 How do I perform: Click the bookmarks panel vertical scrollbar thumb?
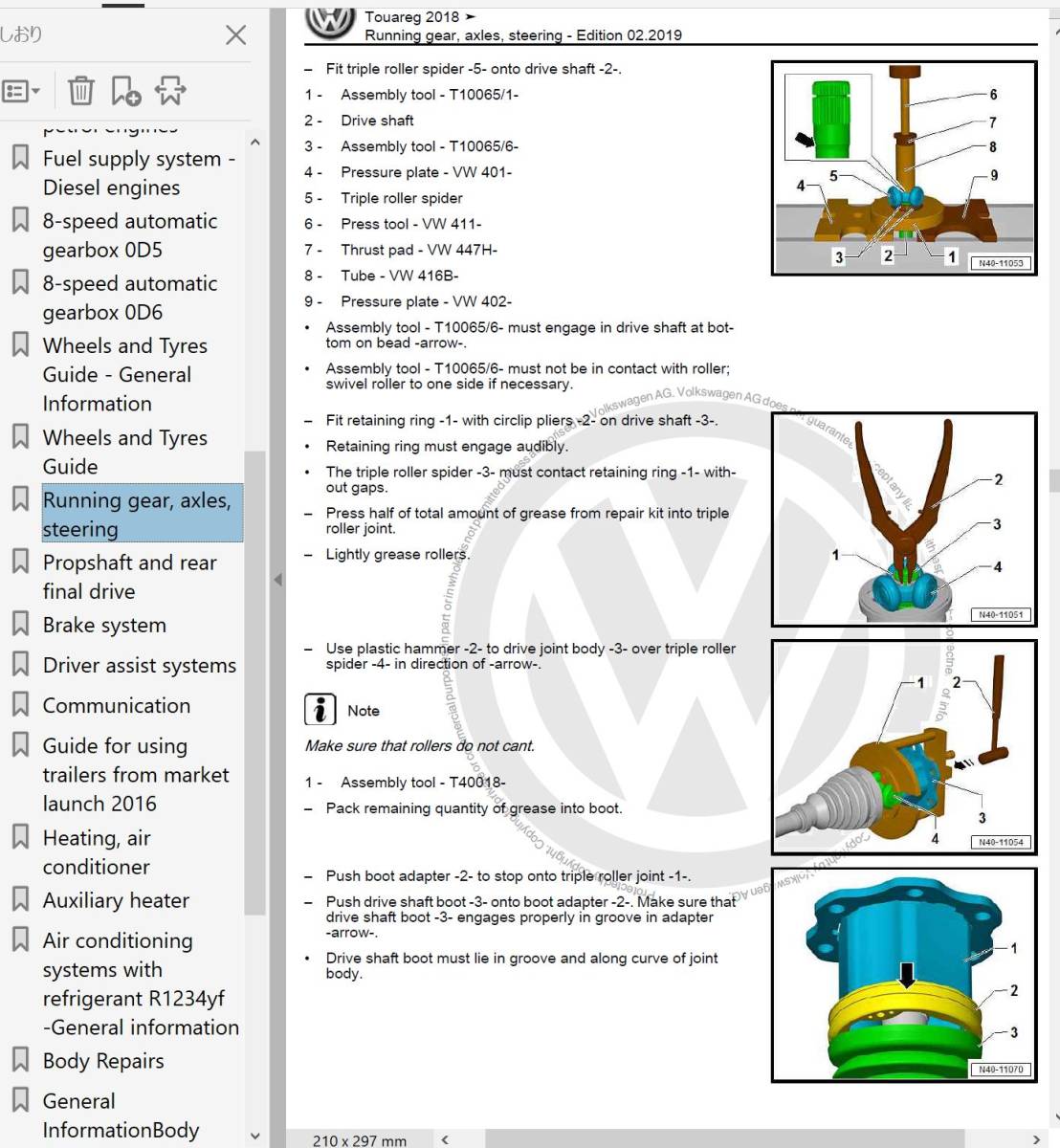click(254, 682)
